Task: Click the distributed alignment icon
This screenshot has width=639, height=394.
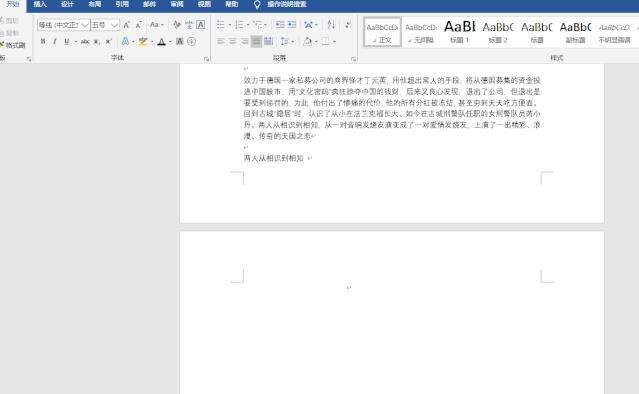Action: coord(268,41)
